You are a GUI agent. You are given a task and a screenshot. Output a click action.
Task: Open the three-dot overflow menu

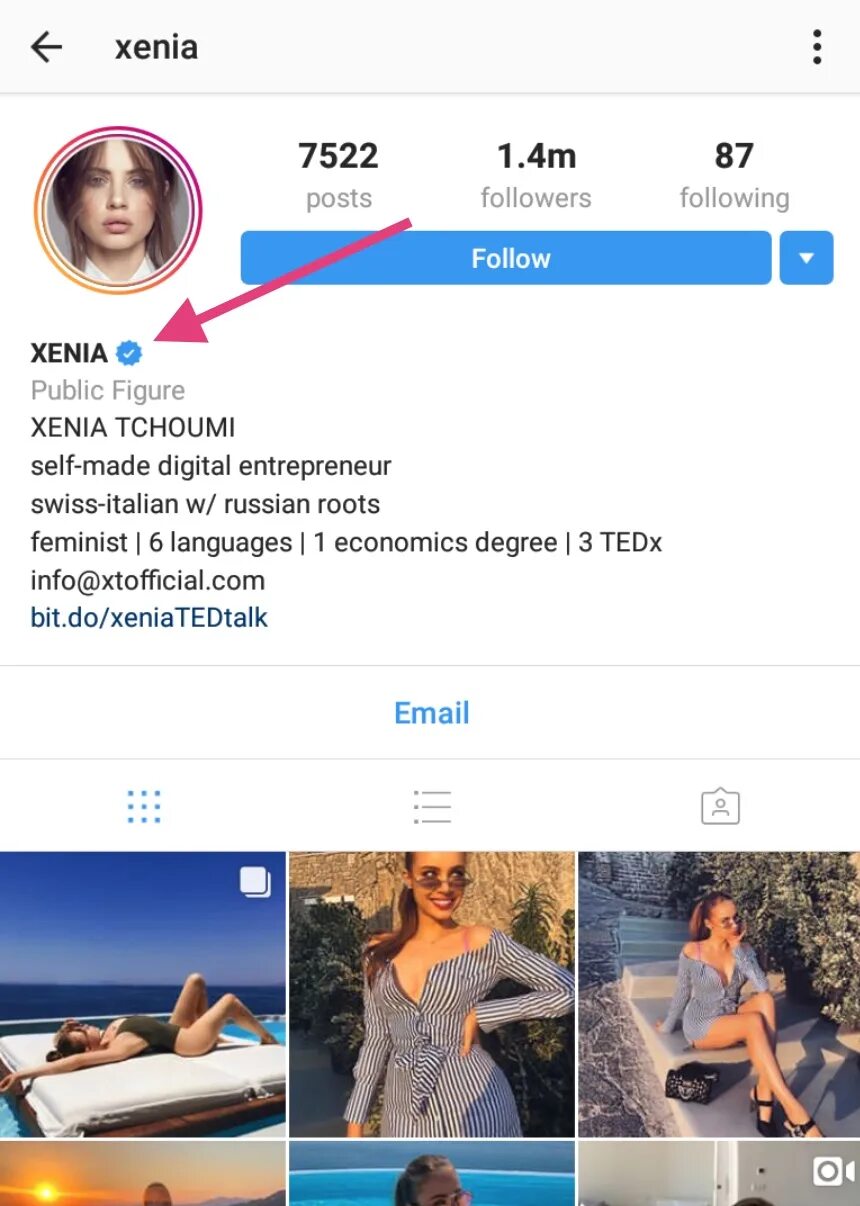tap(817, 47)
